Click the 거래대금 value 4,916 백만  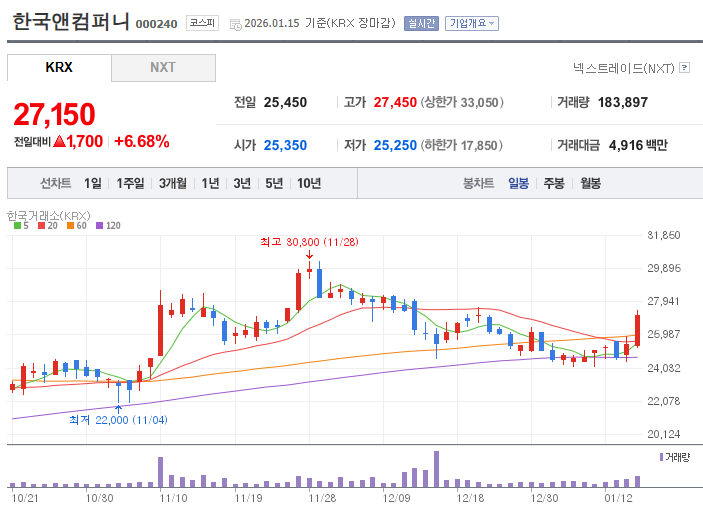638,146
